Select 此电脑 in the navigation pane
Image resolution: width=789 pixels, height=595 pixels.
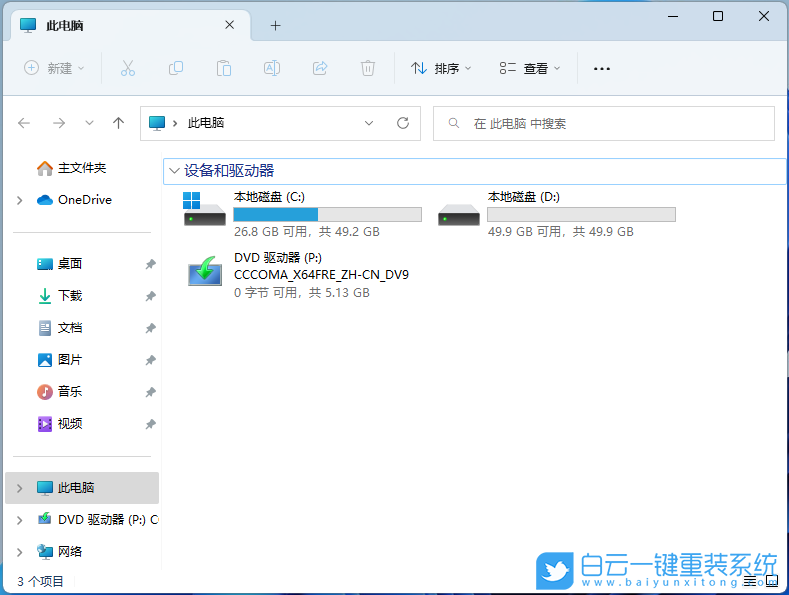tap(82, 488)
